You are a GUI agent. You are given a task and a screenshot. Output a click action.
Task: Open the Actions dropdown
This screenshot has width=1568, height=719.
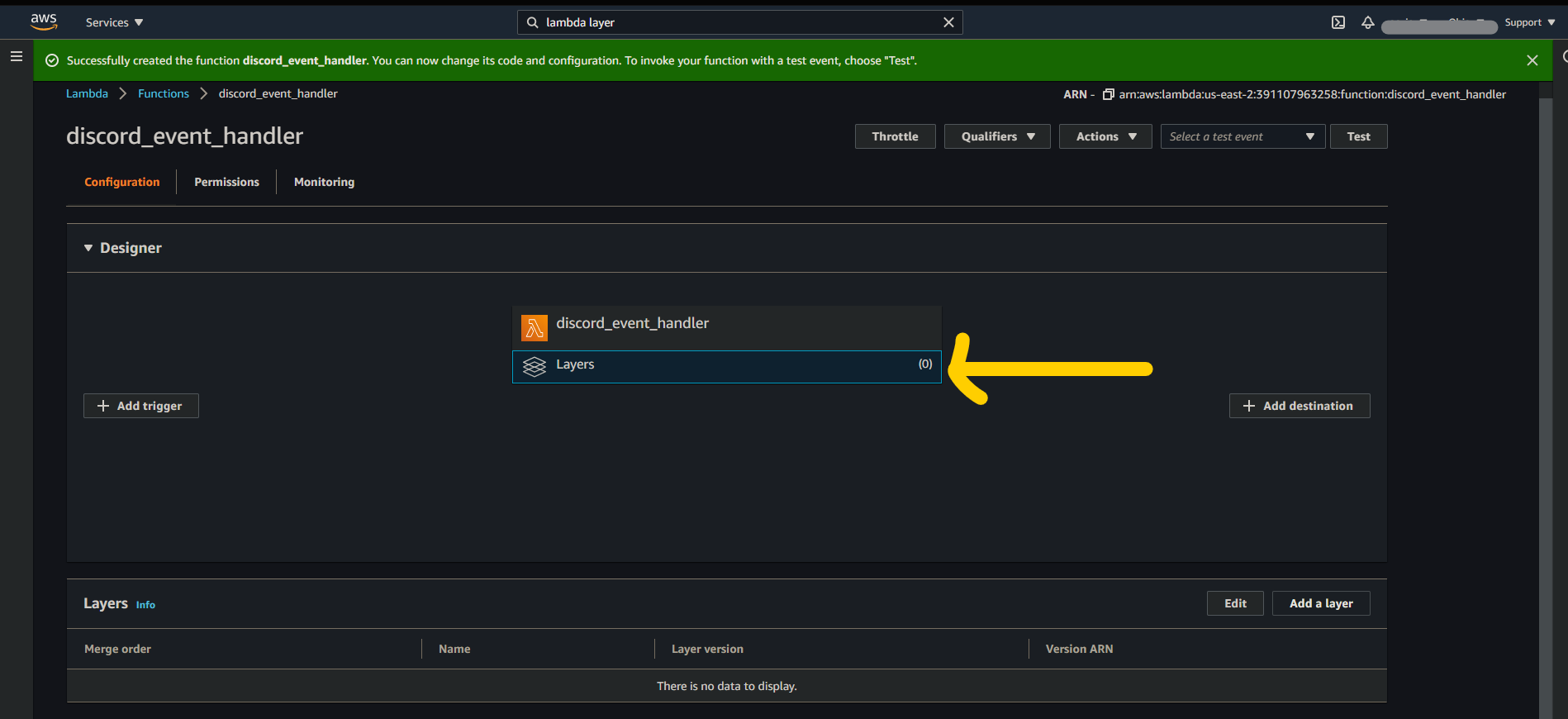point(1105,136)
